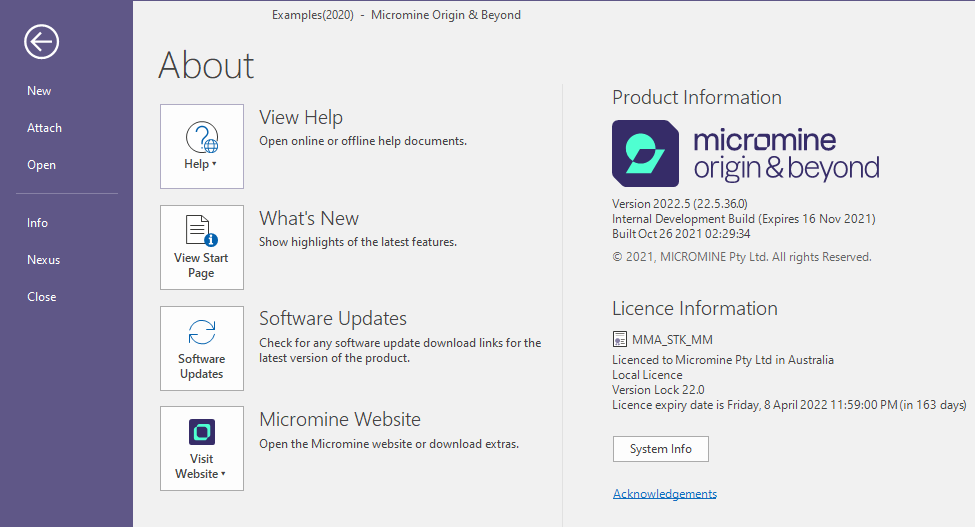Click the MMA_STK_MM licence certificate icon
The image size is (975, 527).
(620, 339)
